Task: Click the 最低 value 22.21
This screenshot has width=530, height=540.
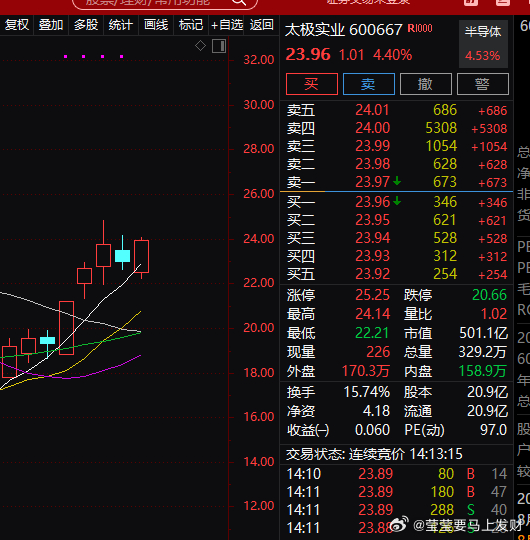Action: (372, 333)
